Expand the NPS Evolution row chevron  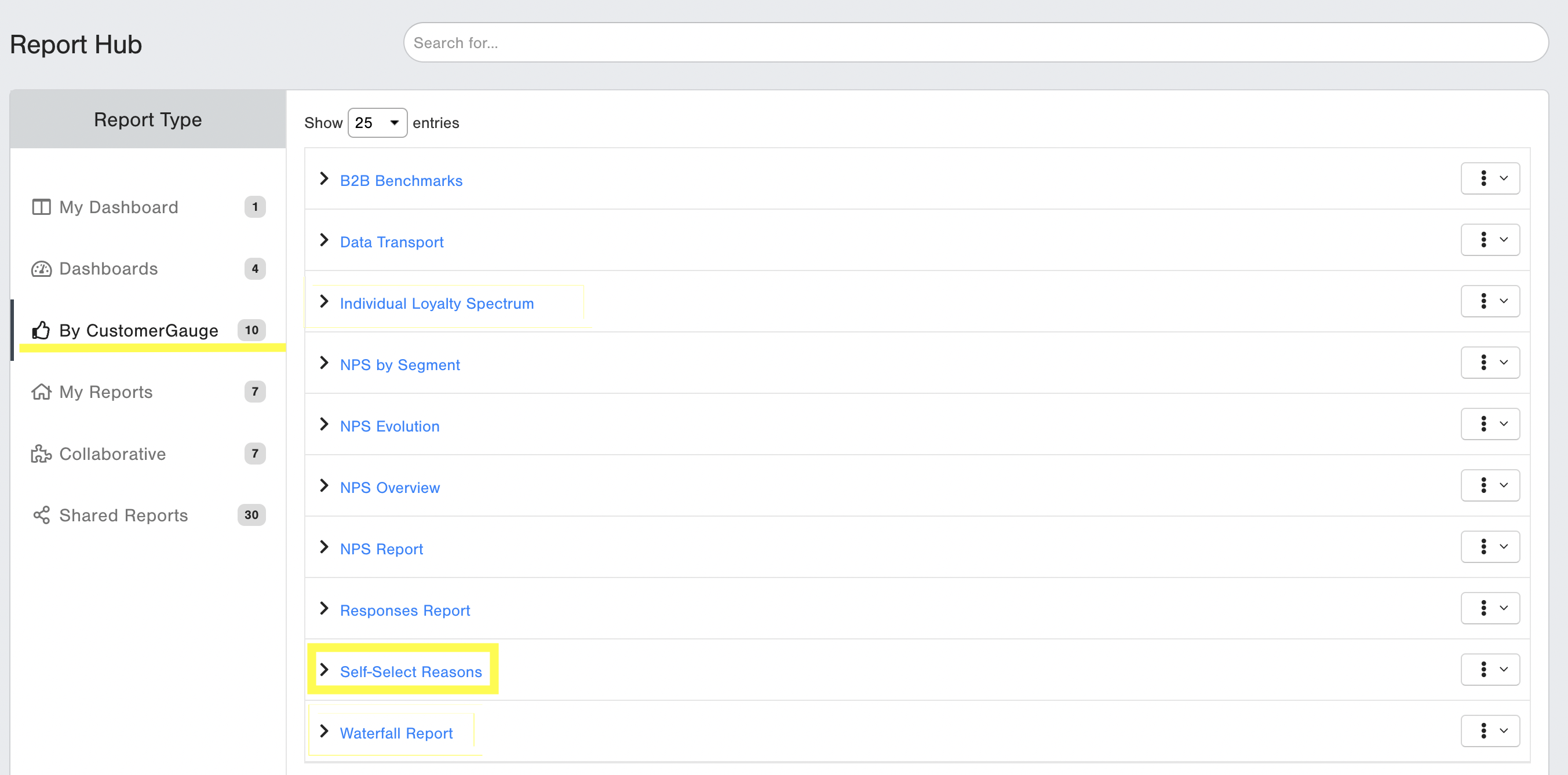pos(324,424)
